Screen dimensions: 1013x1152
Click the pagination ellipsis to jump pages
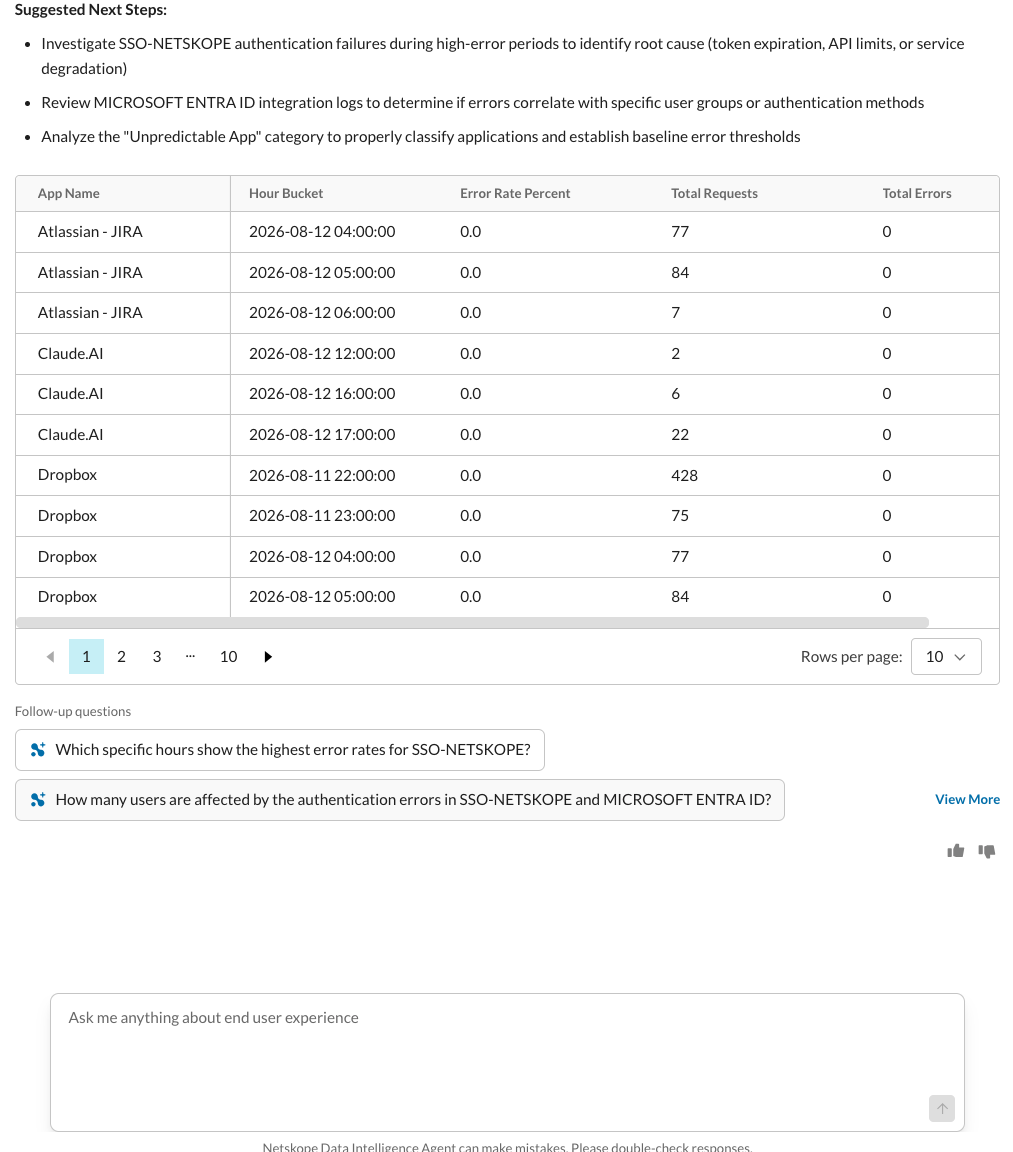coord(190,657)
